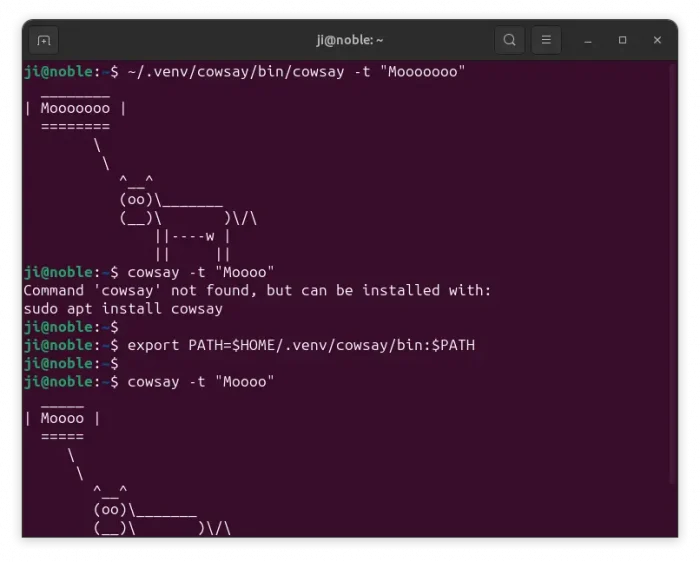700x562 pixels.
Task: Click the 'sudo apt install cowsay' line
Action: (123, 309)
